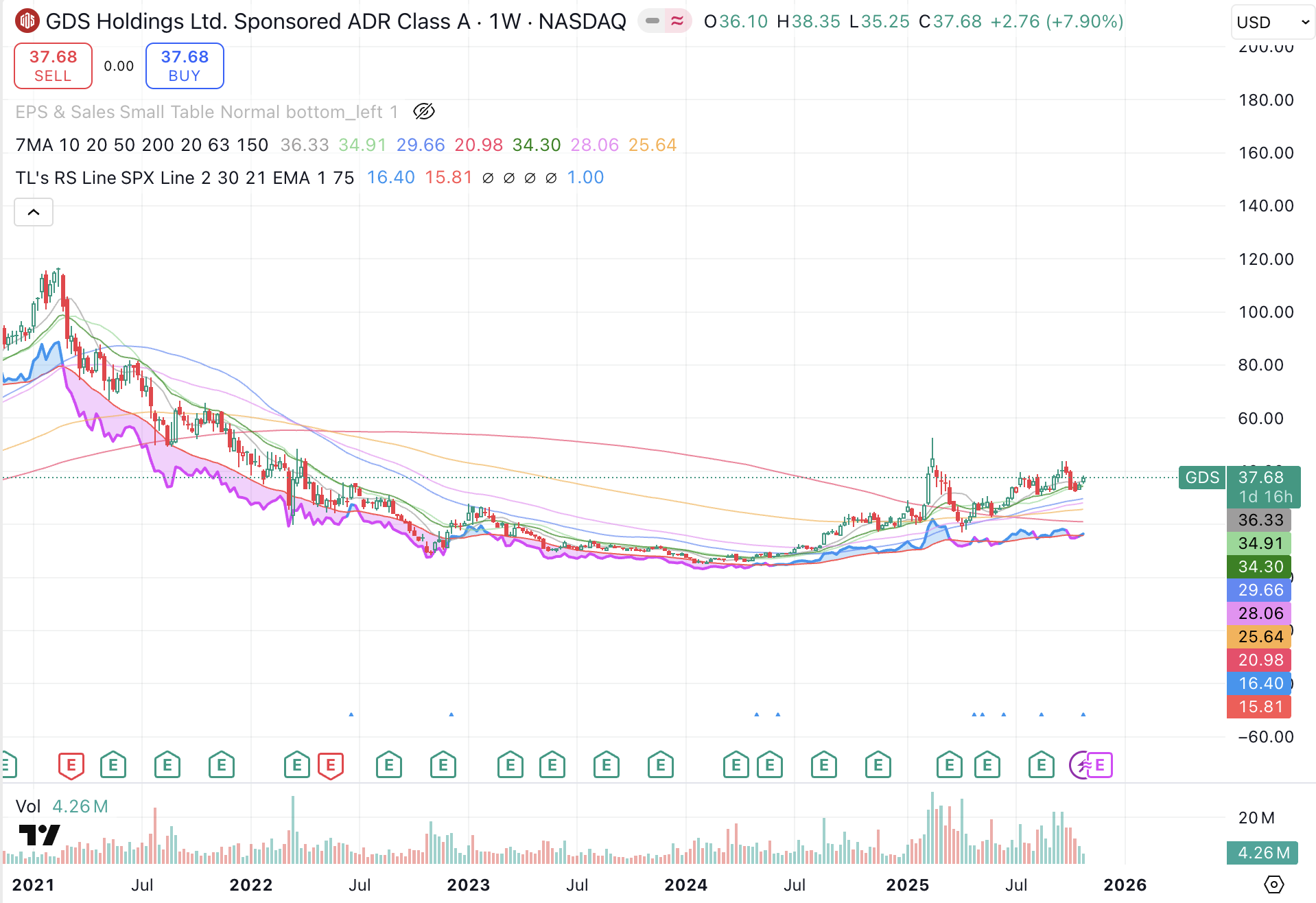Click the last green earnings marker before lightning icon
1316x903 pixels.
click(x=1041, y=765)
